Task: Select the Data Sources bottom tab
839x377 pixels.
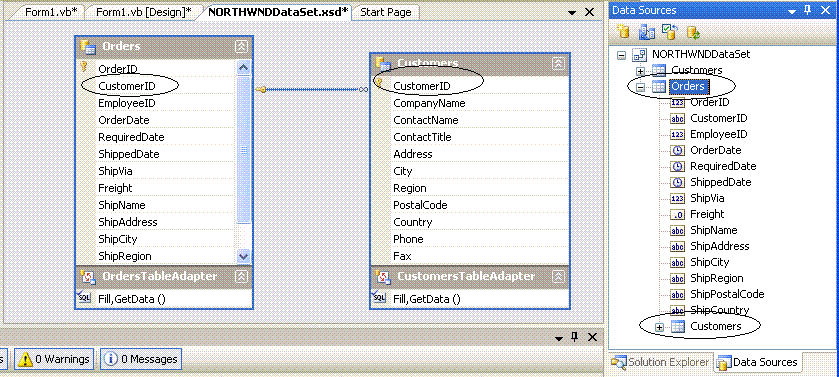Action: coord(757,362)
